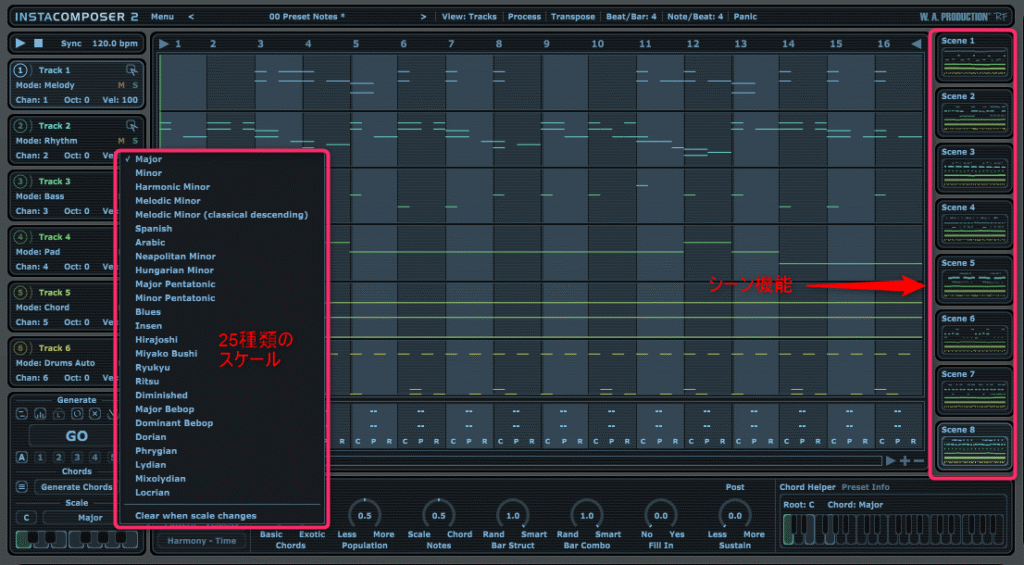This screenshot has width=1024, height=565.
Task: Click the Post Sustain knob showing 0.0
Action: click(735, 515)
